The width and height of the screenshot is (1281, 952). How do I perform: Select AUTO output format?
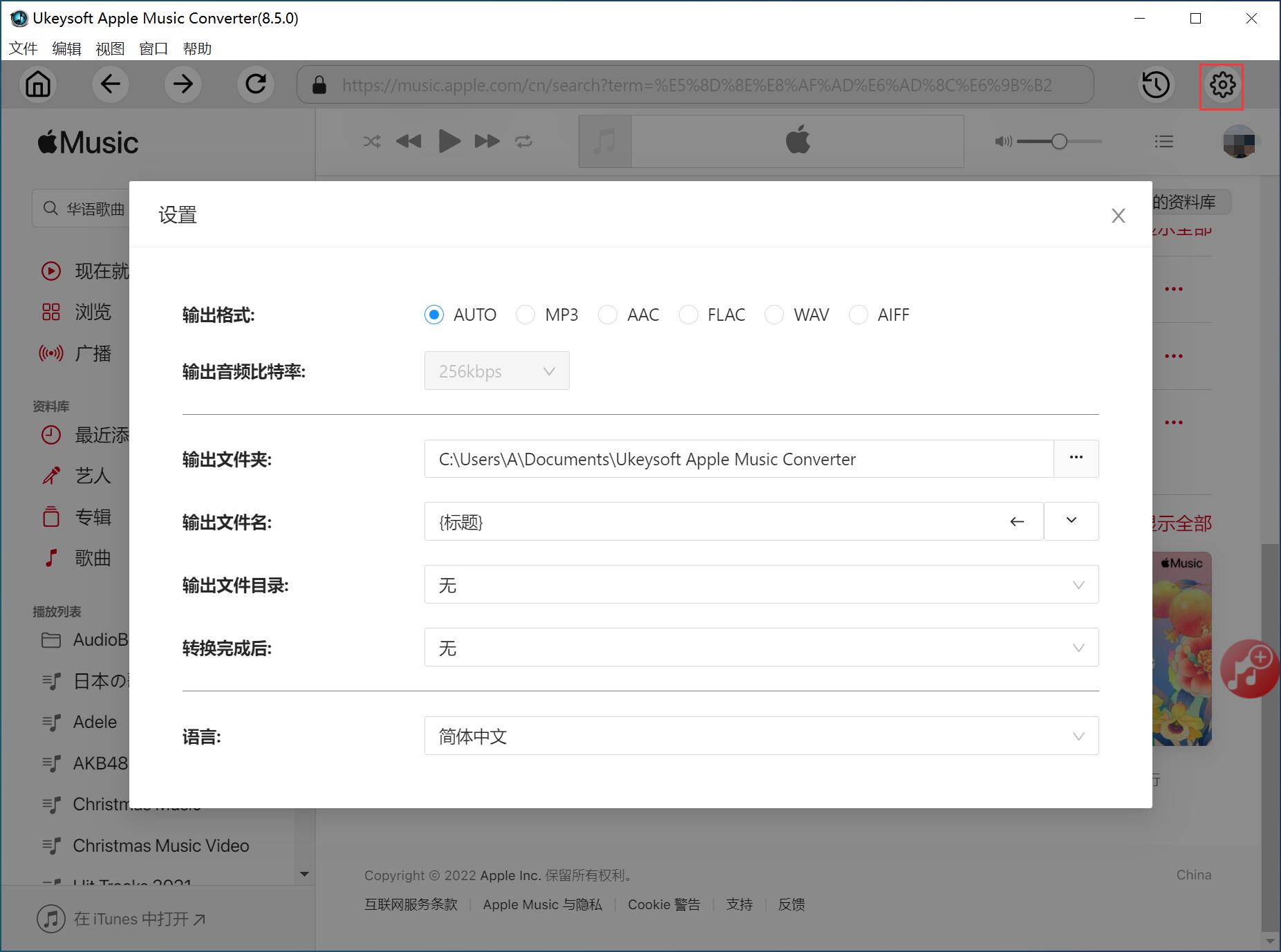(x=460, y=315)
